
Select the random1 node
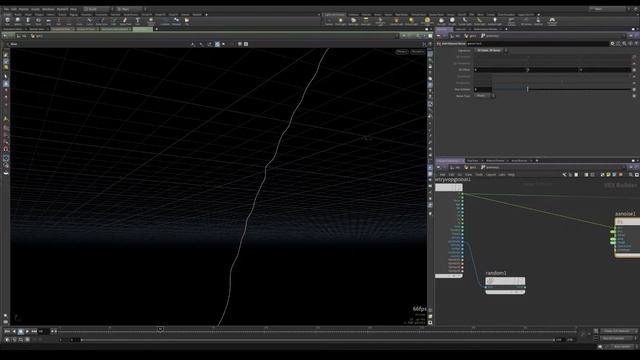tap(505, 281)
